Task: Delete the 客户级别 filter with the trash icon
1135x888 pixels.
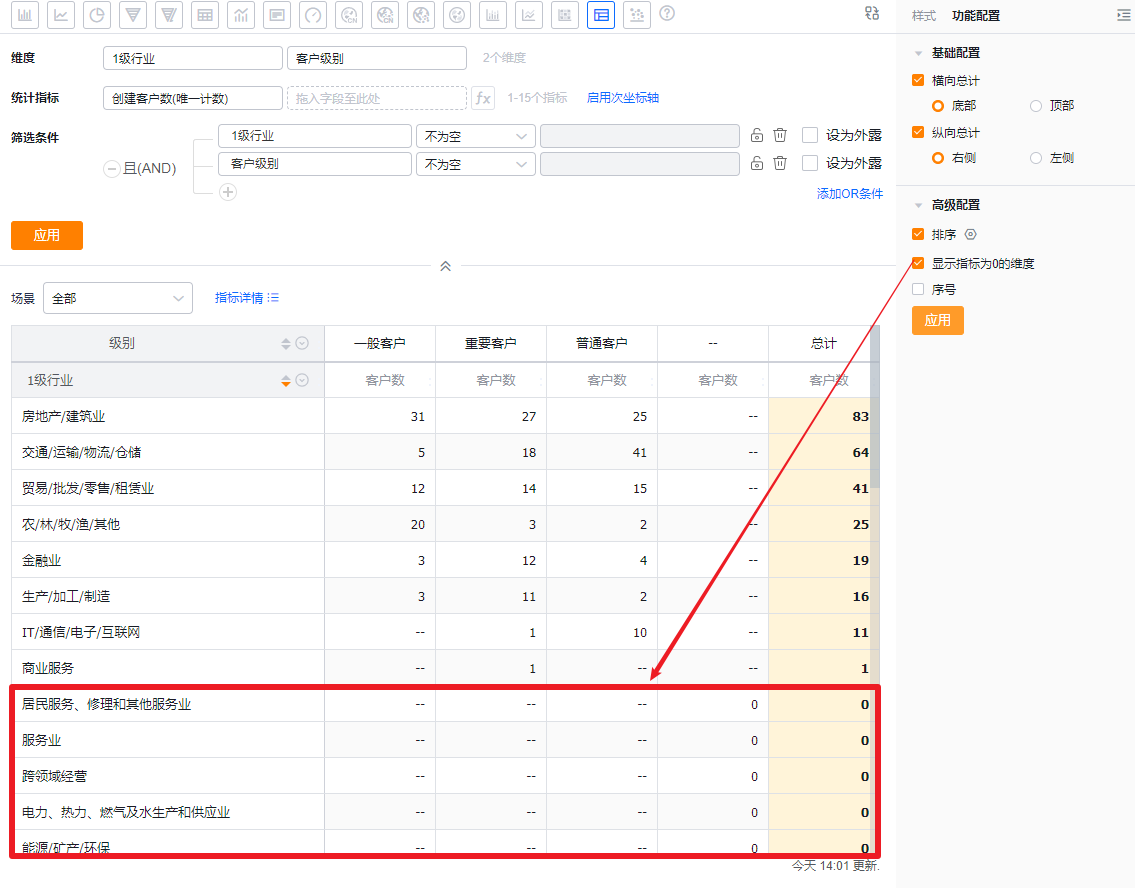Action: coord(780,164)
